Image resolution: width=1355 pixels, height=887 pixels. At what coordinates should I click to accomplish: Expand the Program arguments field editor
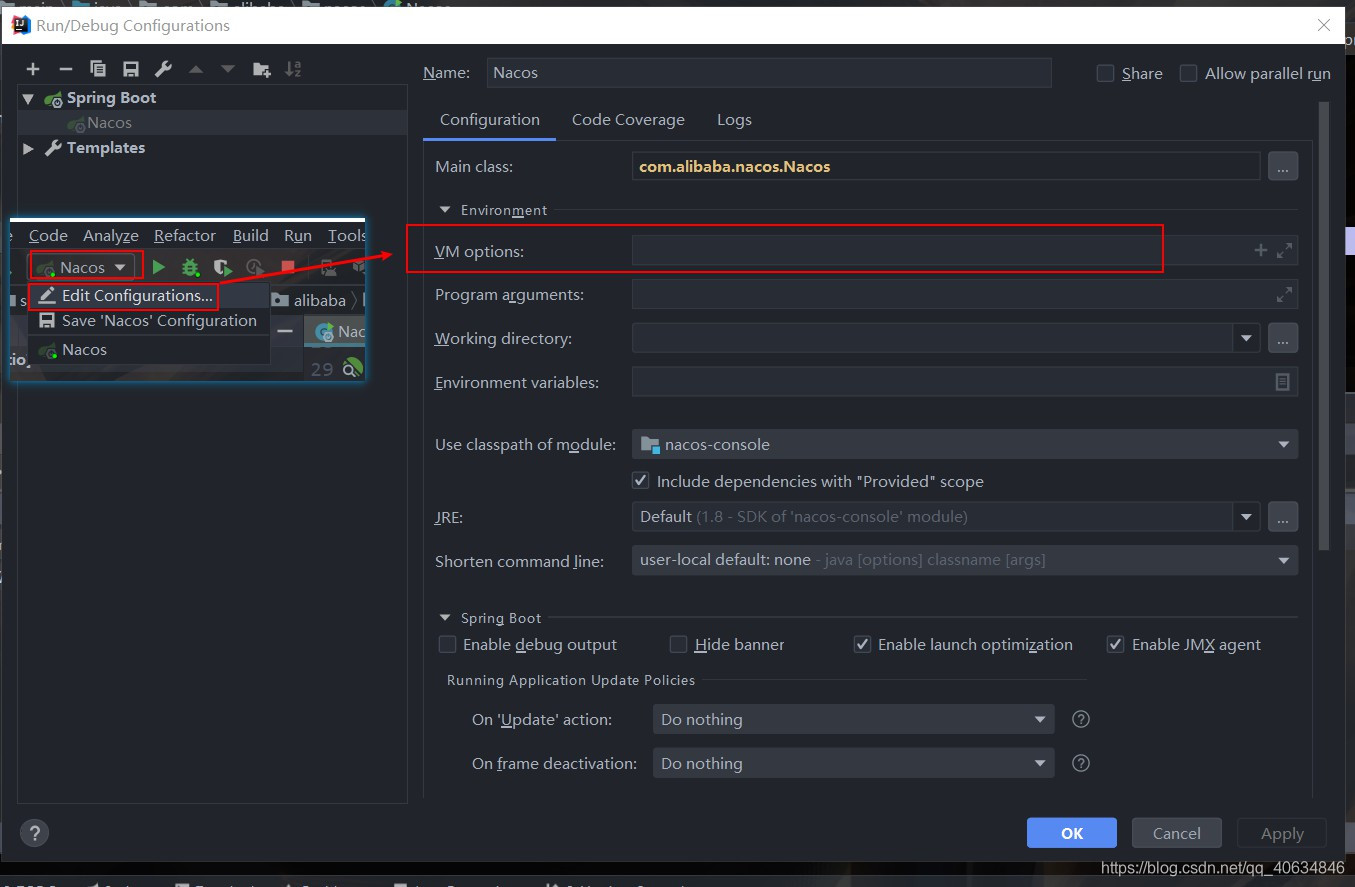click(1284, 295)
